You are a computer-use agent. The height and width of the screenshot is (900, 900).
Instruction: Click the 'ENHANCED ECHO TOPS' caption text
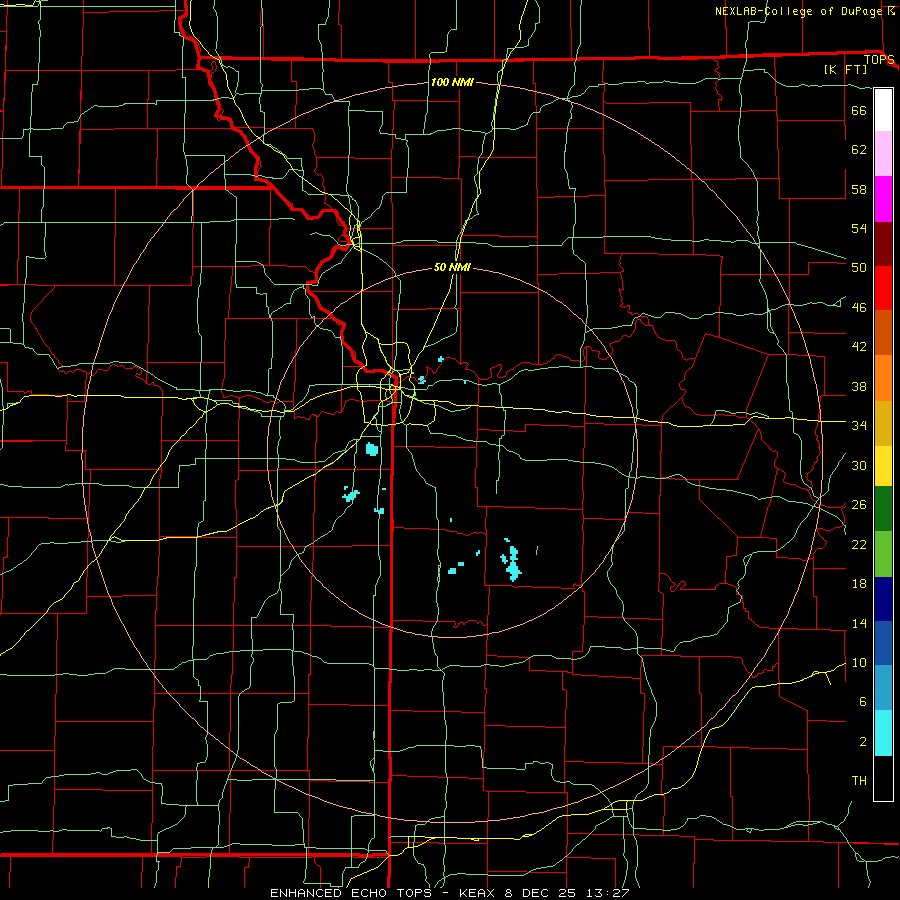pos(351,893)
